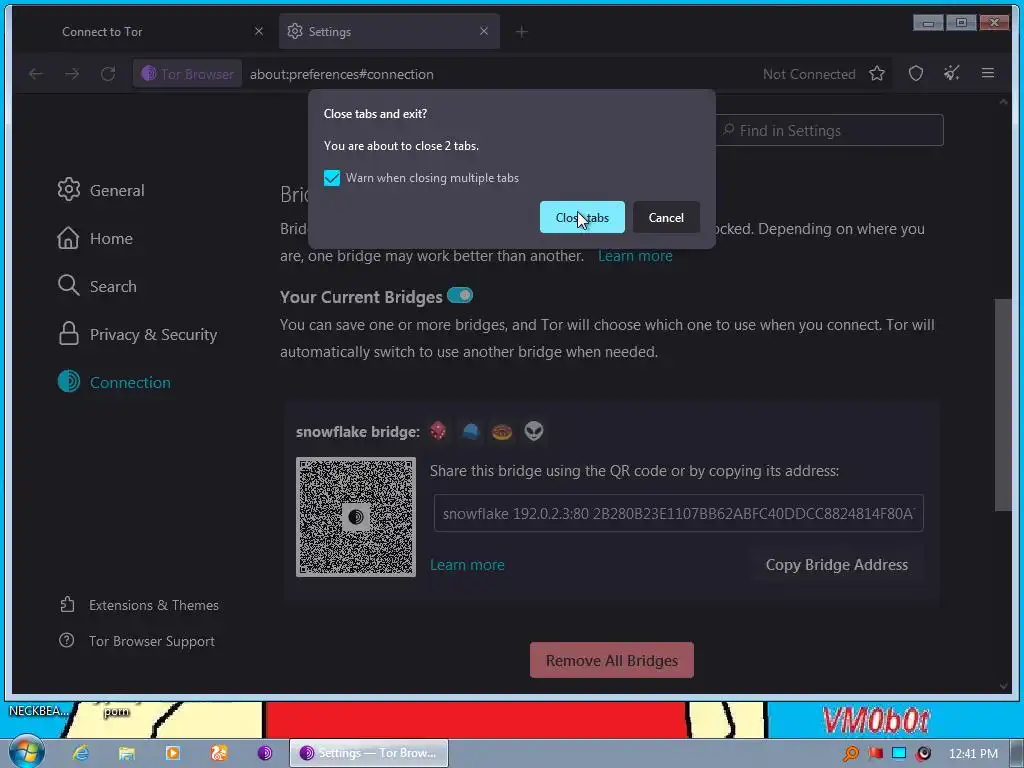Select the Settings tab
Image resolution: width=1024 pixels, height=768 pixels.
(389, 31)
